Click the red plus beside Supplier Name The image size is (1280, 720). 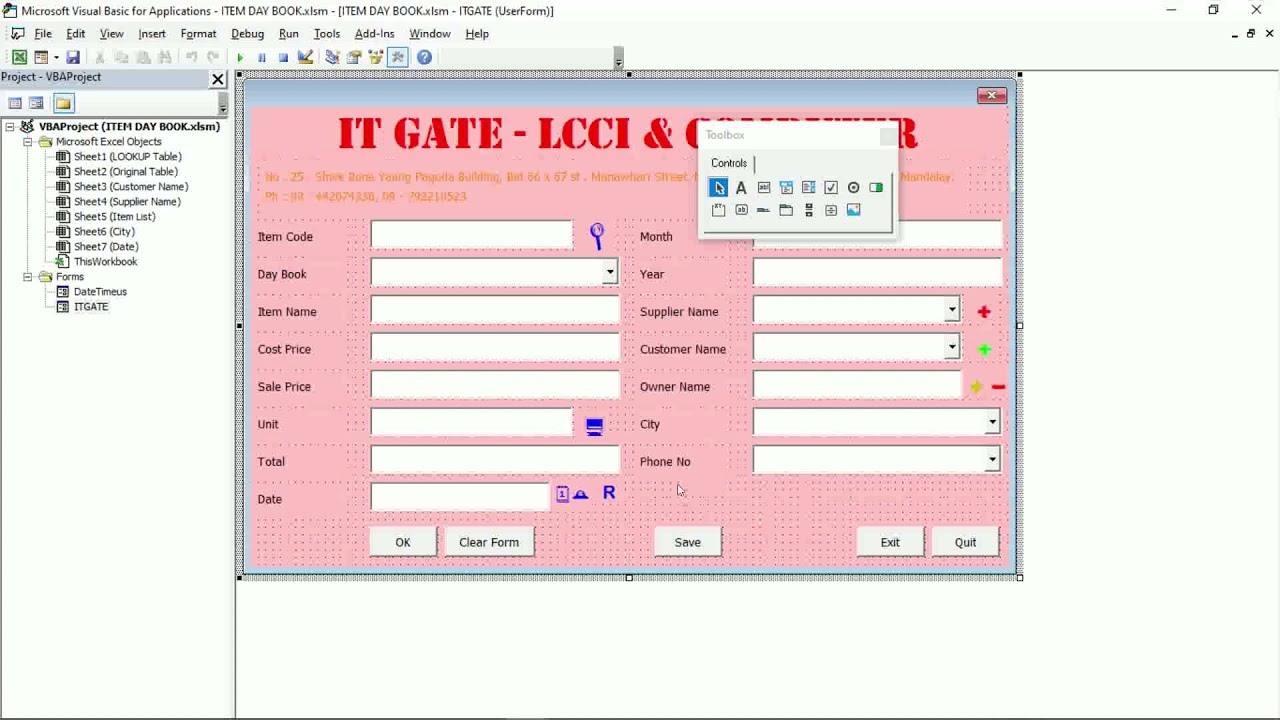click(x=984, y=312)
